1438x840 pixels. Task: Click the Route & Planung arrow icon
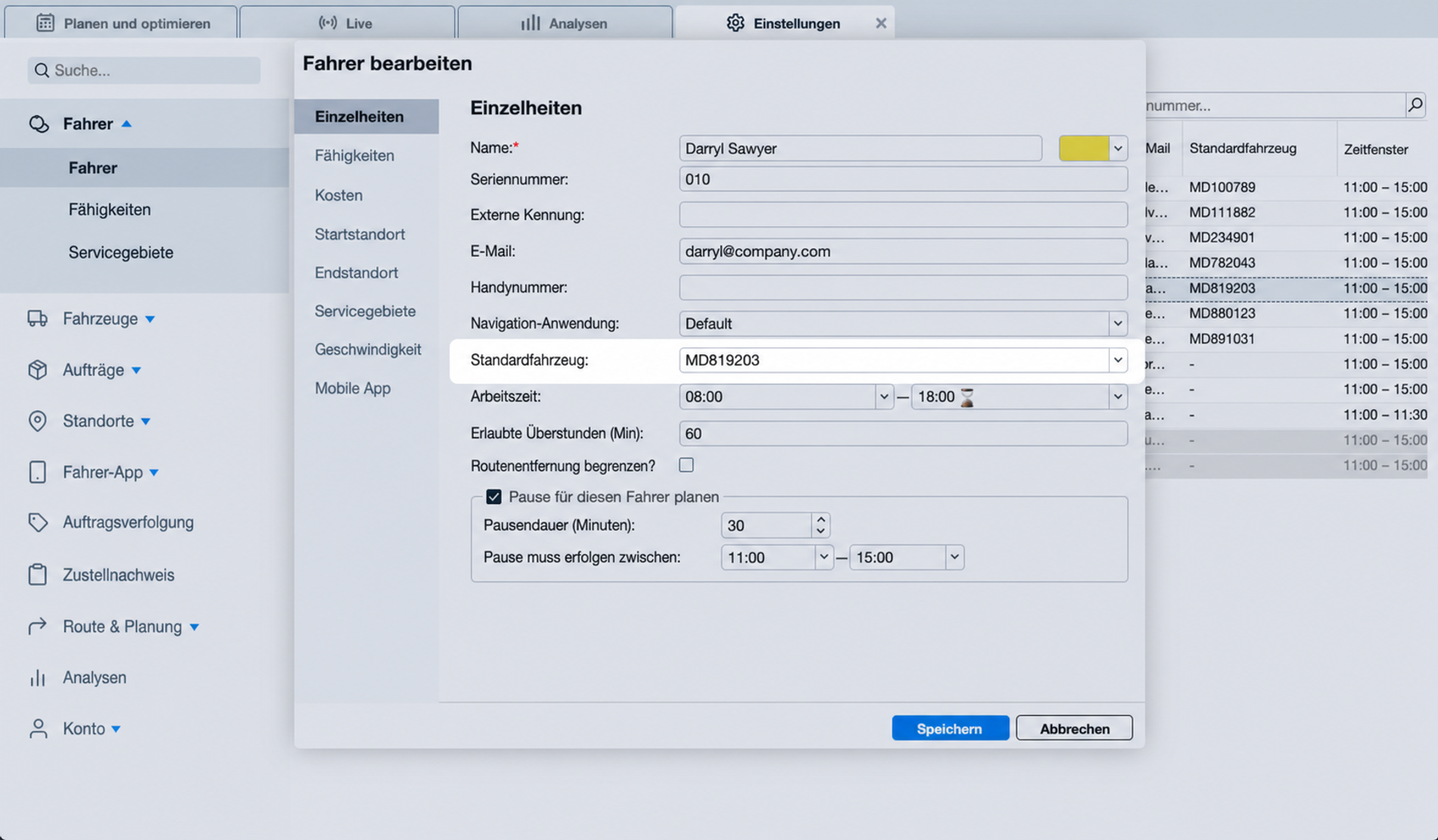click(37, 626)
